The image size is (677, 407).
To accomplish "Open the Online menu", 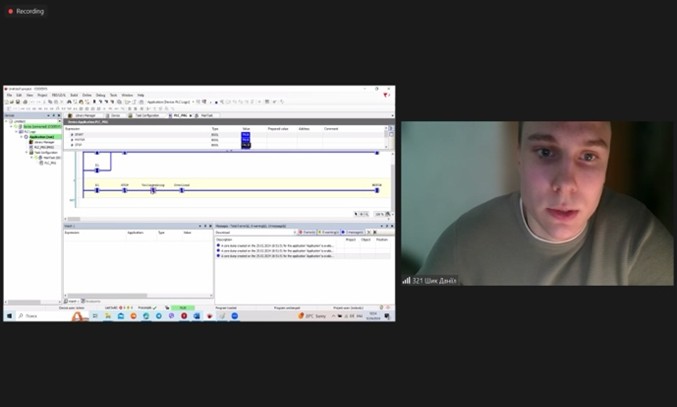I will point(86,95).
